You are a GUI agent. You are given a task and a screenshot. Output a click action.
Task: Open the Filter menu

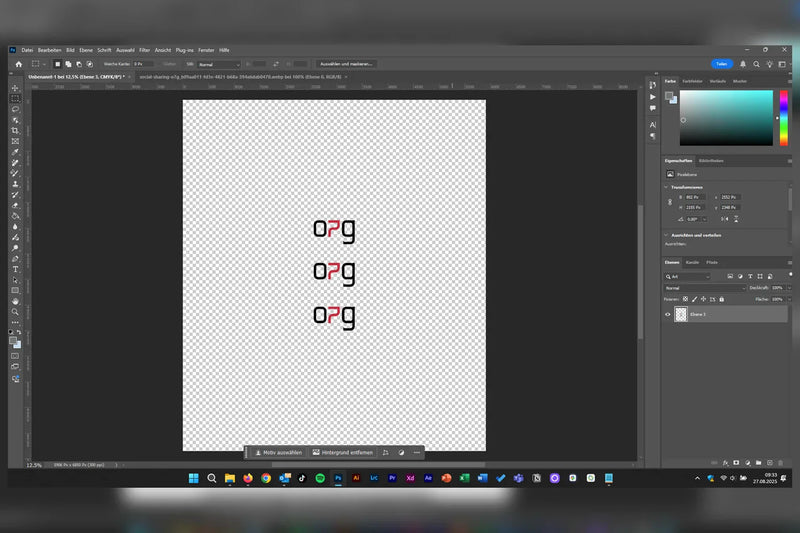(x=145, y=49)
